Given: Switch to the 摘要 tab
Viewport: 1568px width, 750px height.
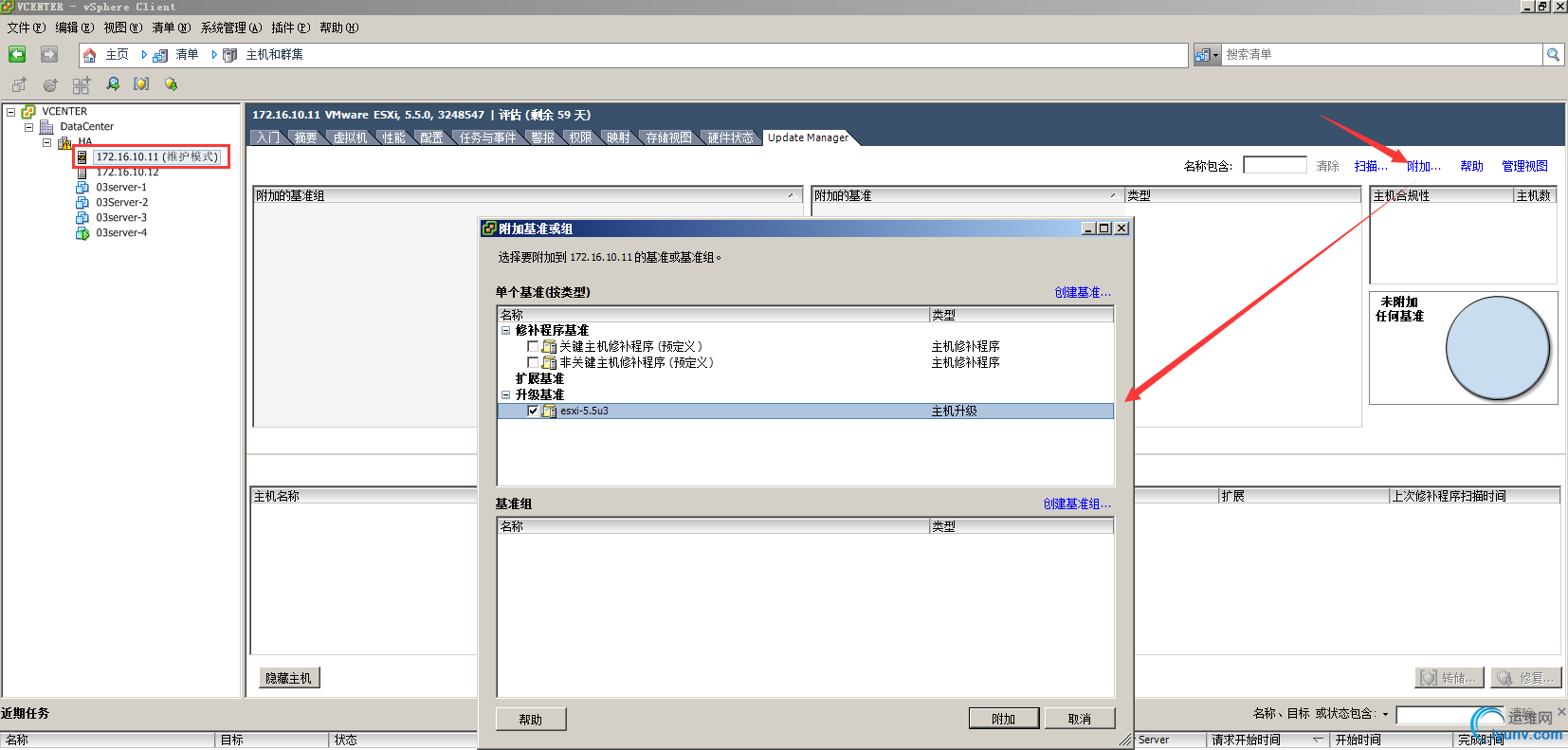Looking at the screenshot, I should [305, 138].
